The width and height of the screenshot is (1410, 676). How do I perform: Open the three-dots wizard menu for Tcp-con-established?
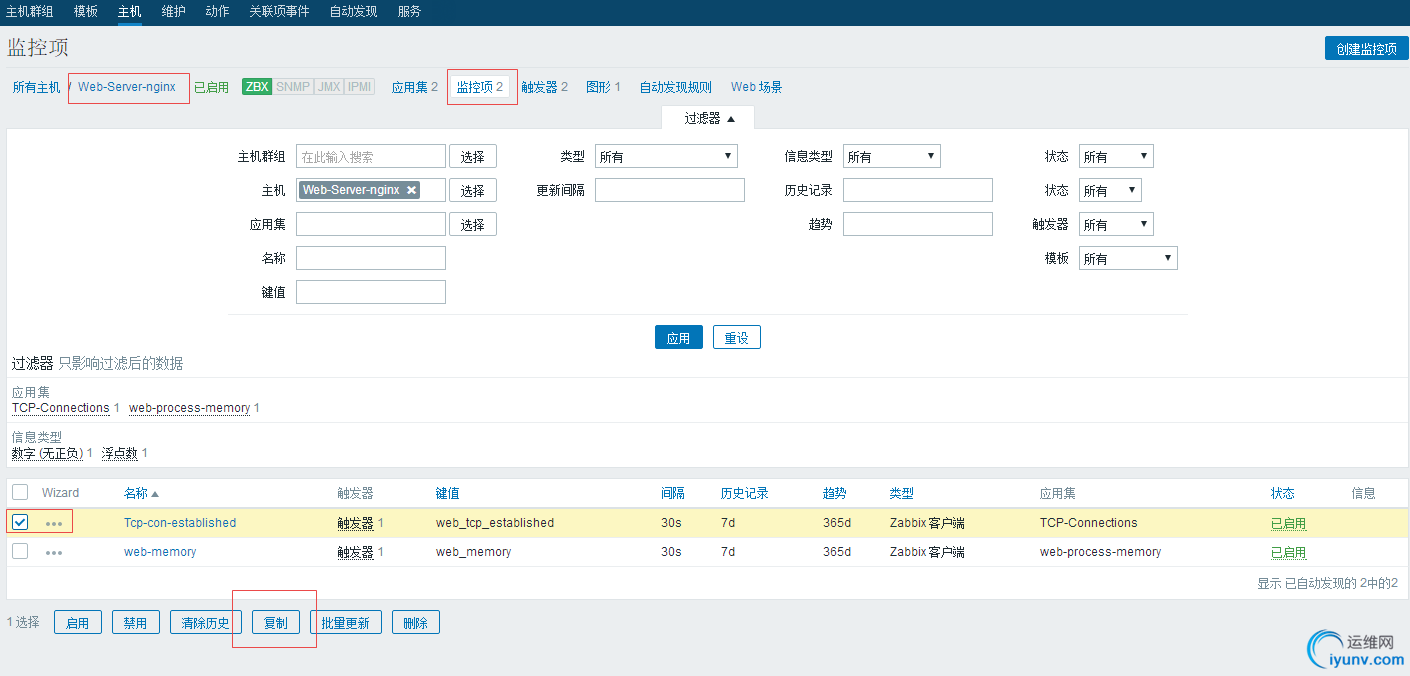tap(54, 523)
